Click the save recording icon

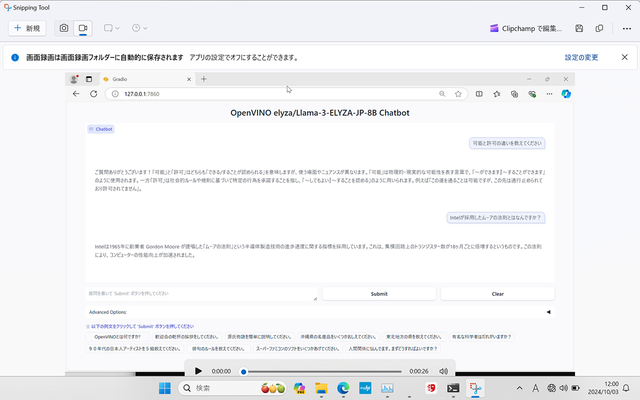pos(579,28)
